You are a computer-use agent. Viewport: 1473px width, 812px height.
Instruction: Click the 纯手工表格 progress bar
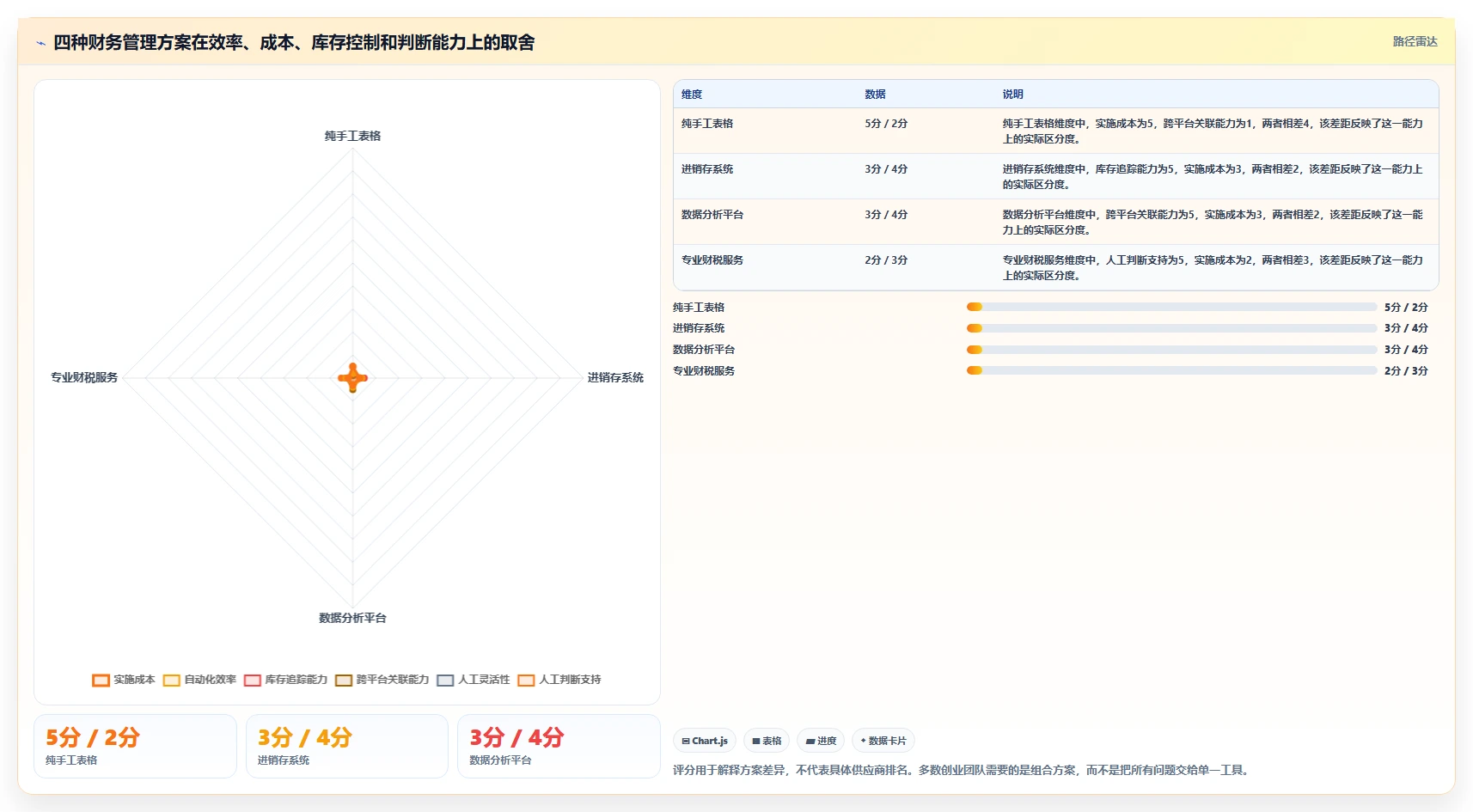[1171, 307]
